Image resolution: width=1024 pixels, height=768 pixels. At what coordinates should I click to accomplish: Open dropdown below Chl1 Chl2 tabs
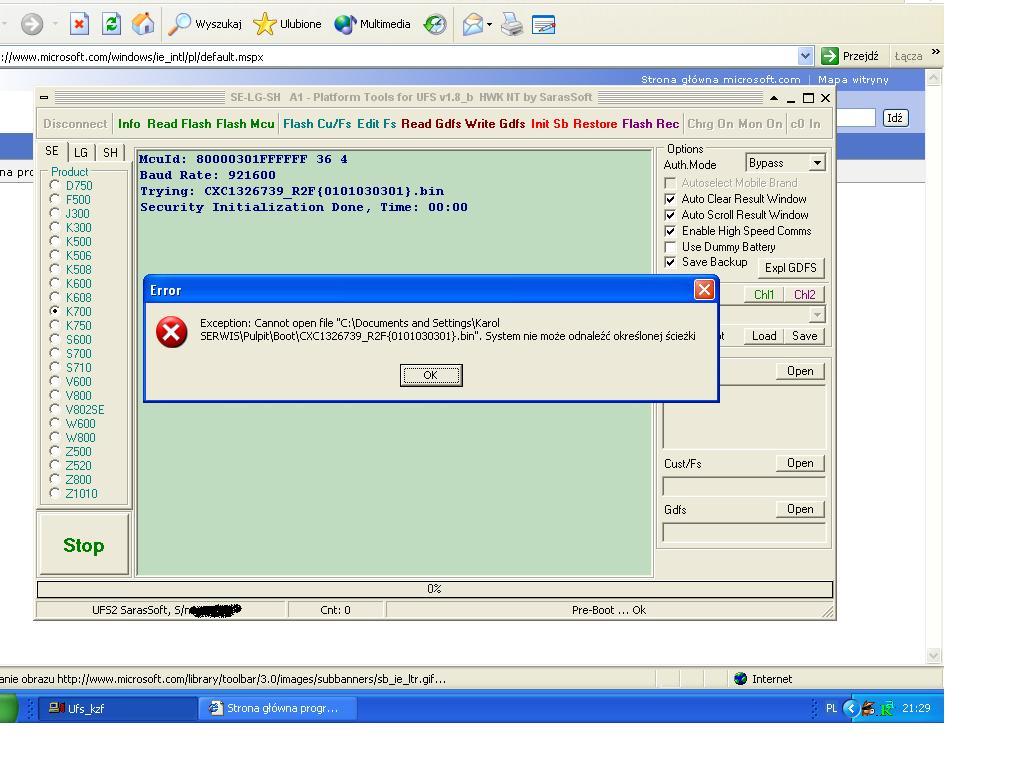[817, 315]
